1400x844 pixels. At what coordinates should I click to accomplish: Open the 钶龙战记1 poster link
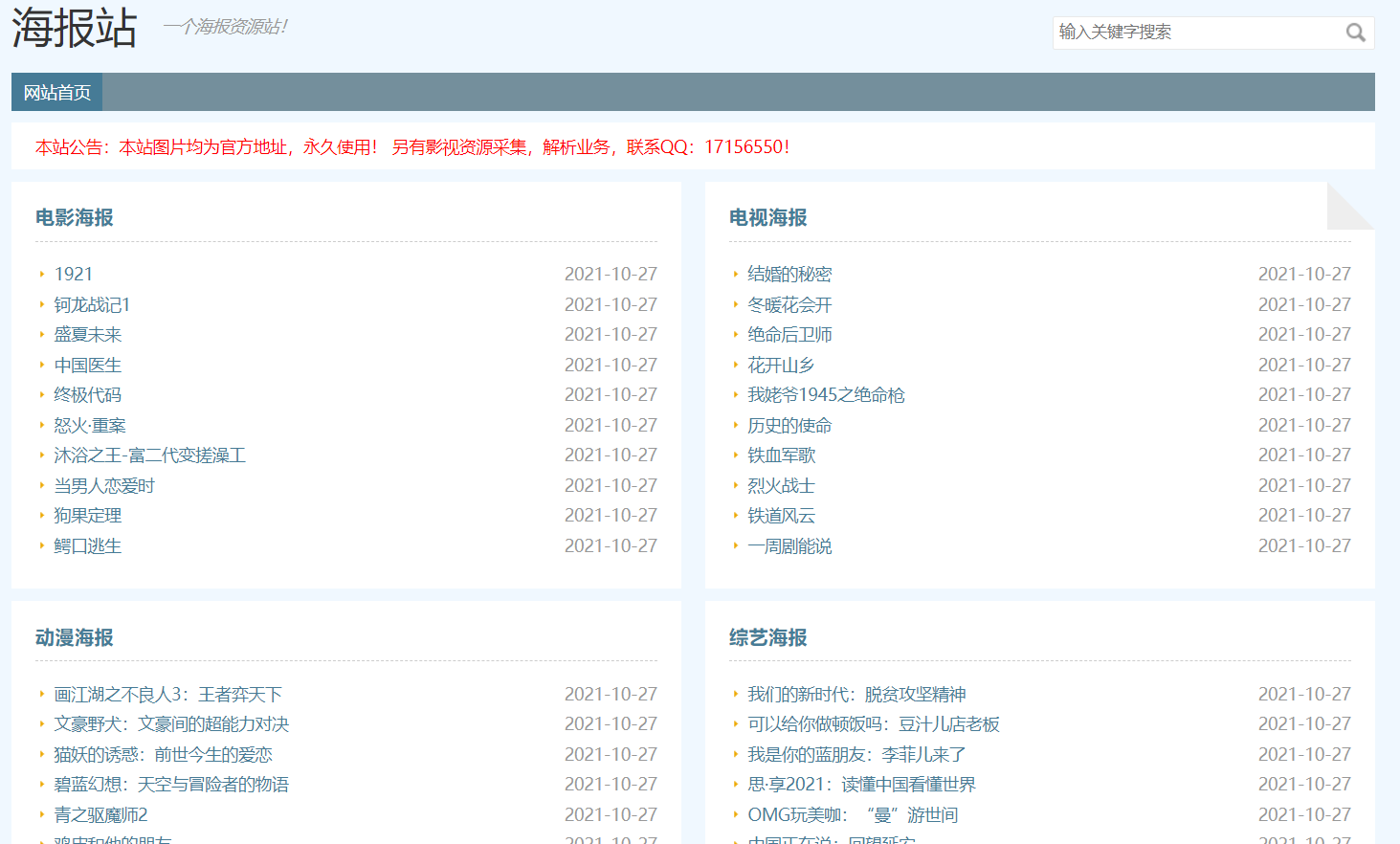pos(92,304)
